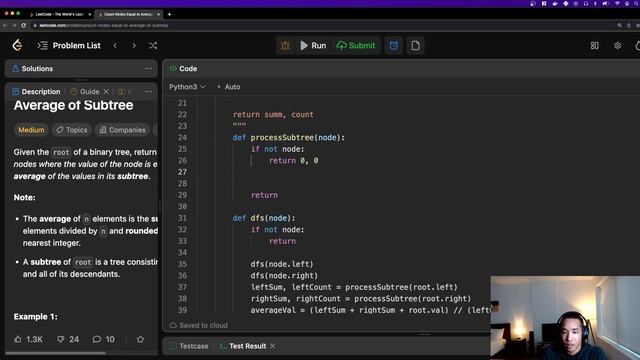Click the Medium difficulty tag
Viewport: 640px width, 360px height.
[31, 130]
